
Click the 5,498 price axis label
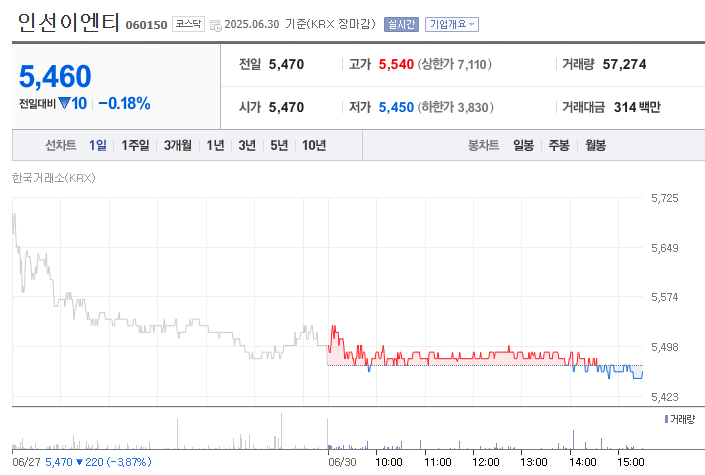tap(665, 347)
